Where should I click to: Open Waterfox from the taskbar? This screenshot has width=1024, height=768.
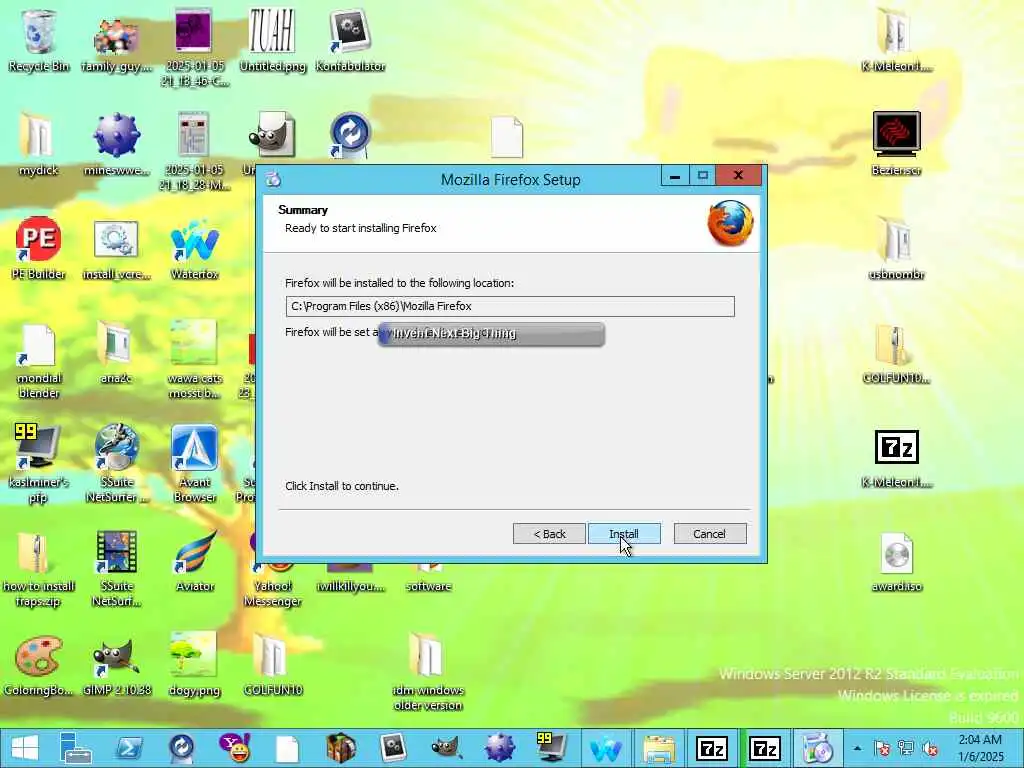(605, 748)
